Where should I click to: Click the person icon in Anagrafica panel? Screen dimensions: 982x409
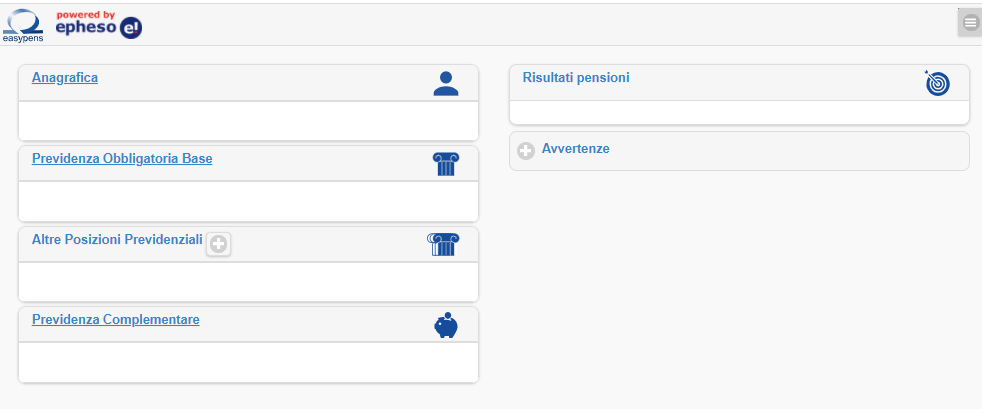pos(445,84)
